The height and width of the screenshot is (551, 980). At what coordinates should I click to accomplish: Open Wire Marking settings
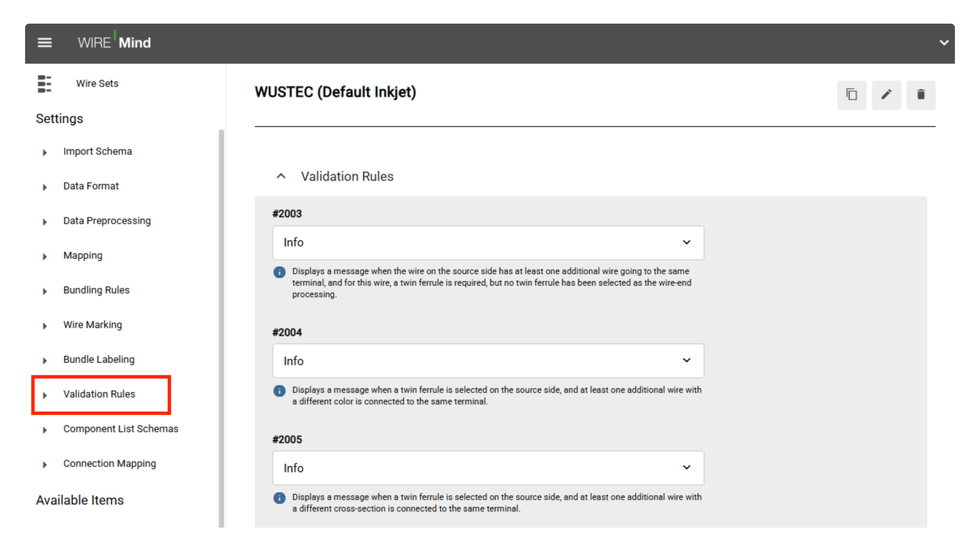coord(92,325)
